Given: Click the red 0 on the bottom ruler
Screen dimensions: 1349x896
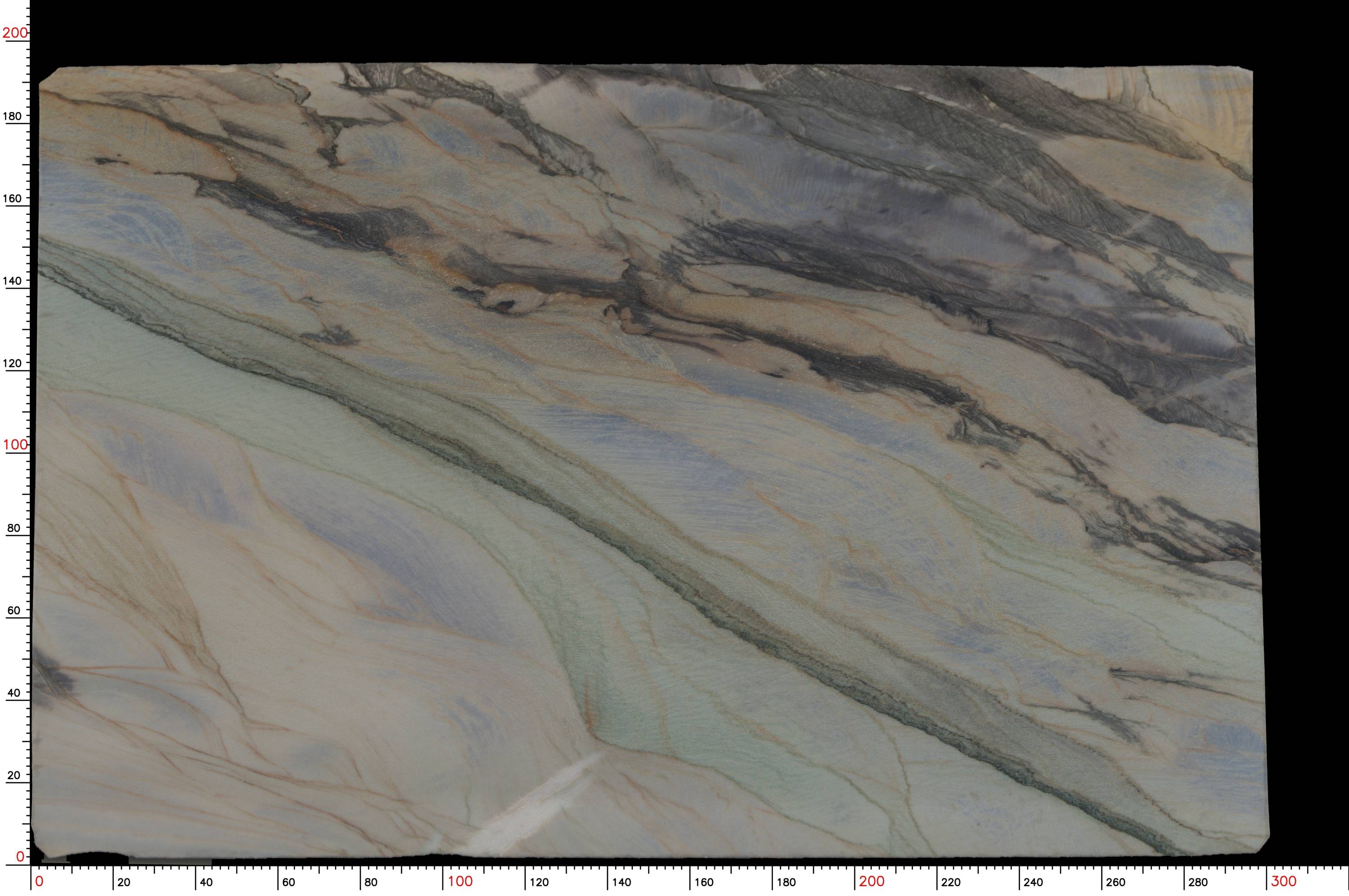Looking at the screenshot, I should (x=40, y=881).
